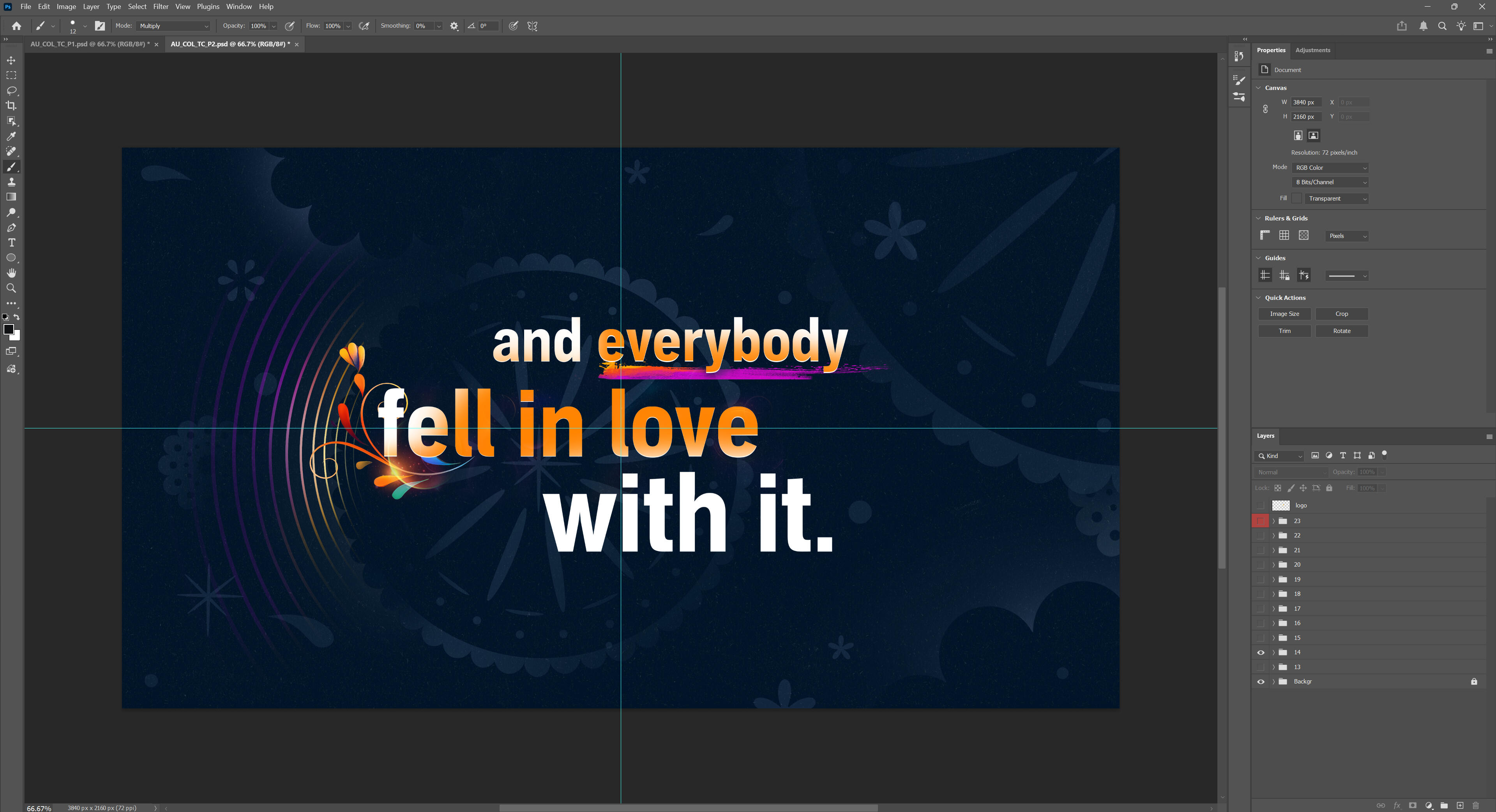This screenshot has width=1496, height=812.
Task: Select the Hand tool
Action: [11, 273]
